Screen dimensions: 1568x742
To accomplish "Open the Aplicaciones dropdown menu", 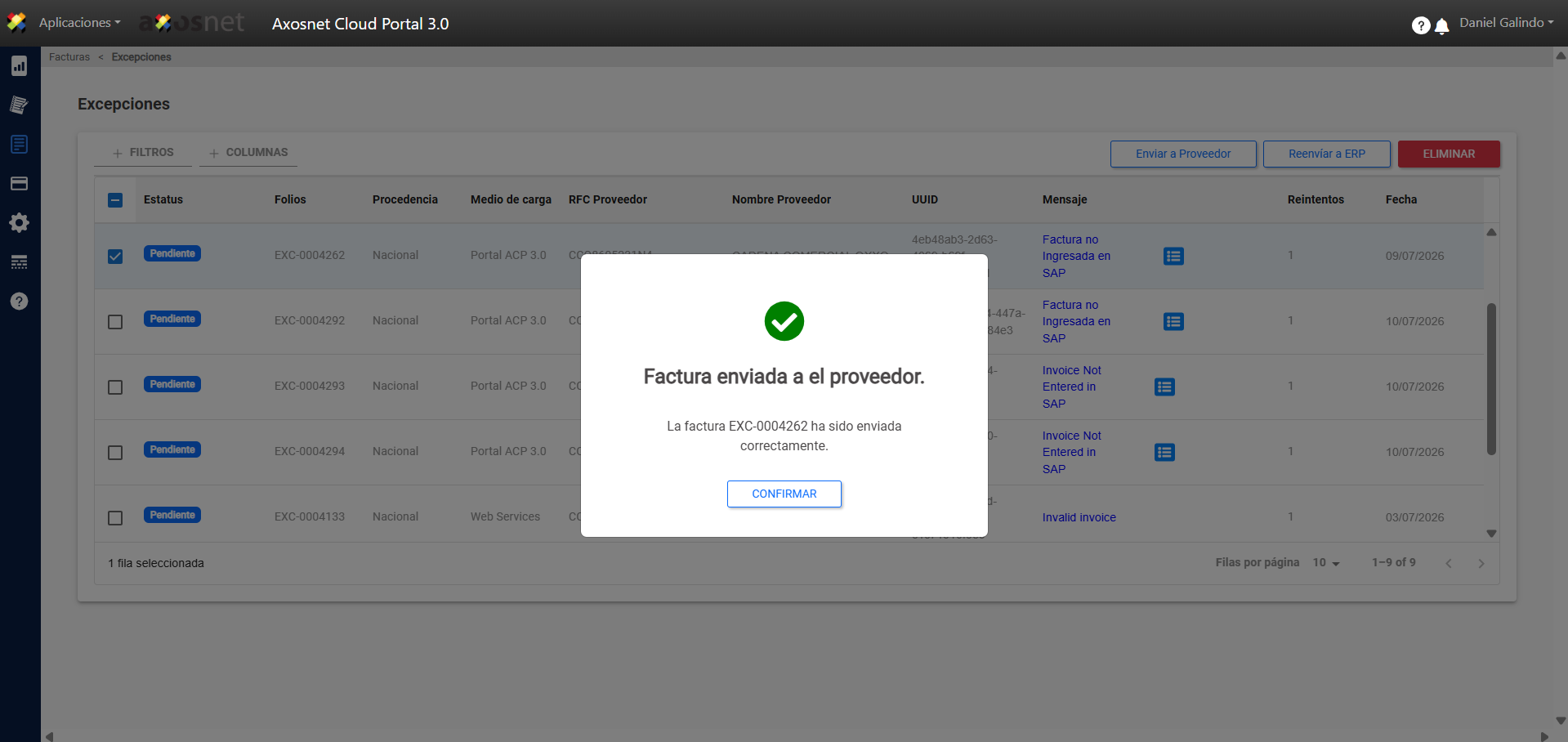I will coord(79,23).
